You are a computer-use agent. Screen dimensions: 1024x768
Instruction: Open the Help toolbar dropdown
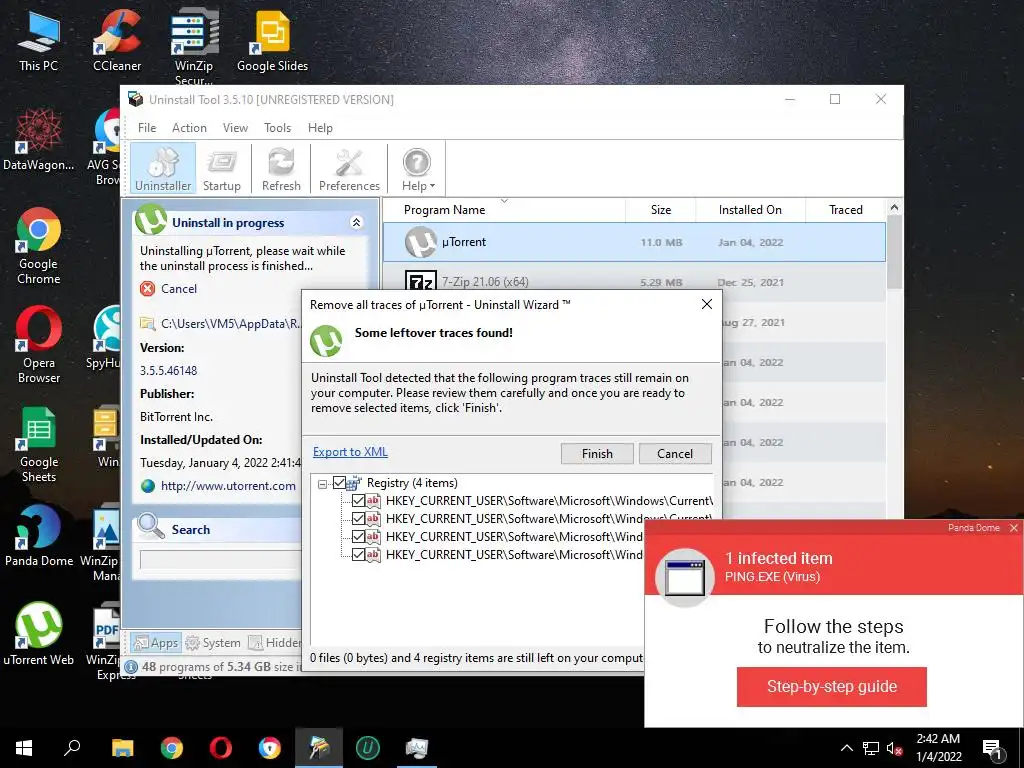click(417, 168)
